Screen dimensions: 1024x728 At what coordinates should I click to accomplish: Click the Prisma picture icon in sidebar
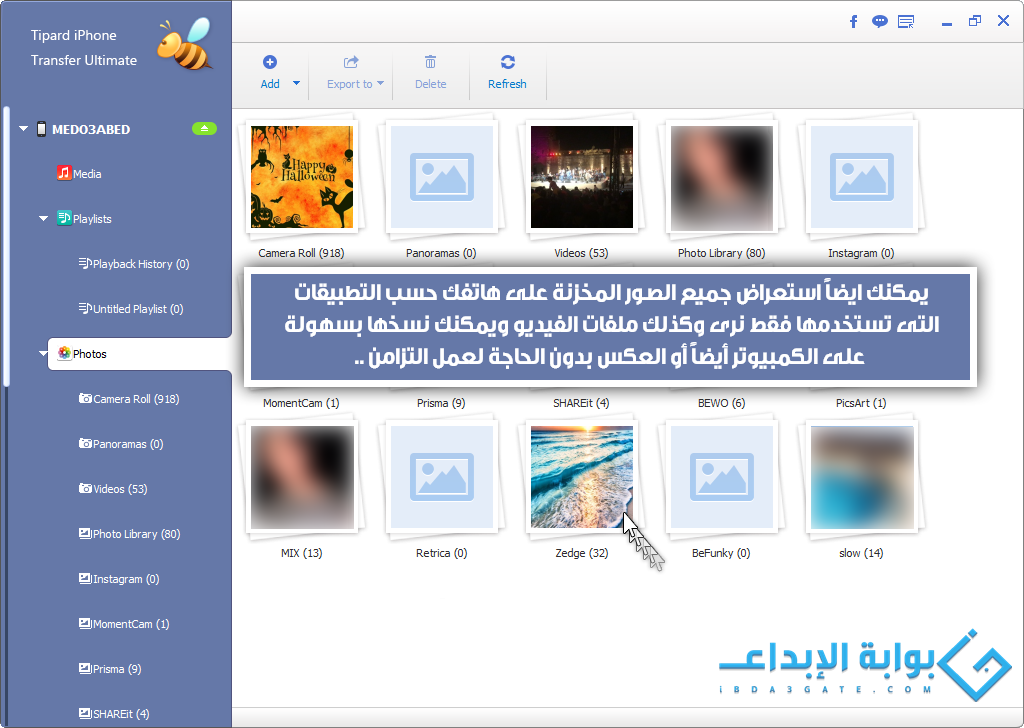pyautogui.click(x=85, y=669)
